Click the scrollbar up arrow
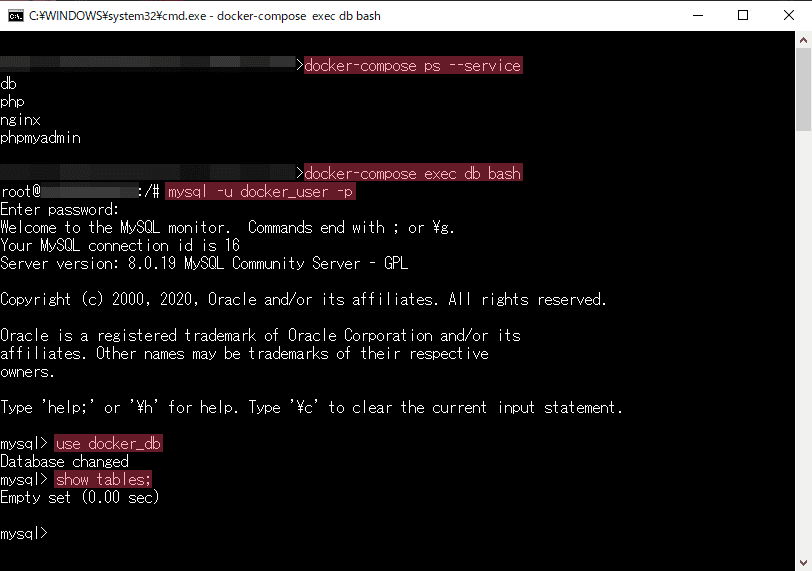Image resolution: width=812 pixels, height=571 pixels. point(803,40)
